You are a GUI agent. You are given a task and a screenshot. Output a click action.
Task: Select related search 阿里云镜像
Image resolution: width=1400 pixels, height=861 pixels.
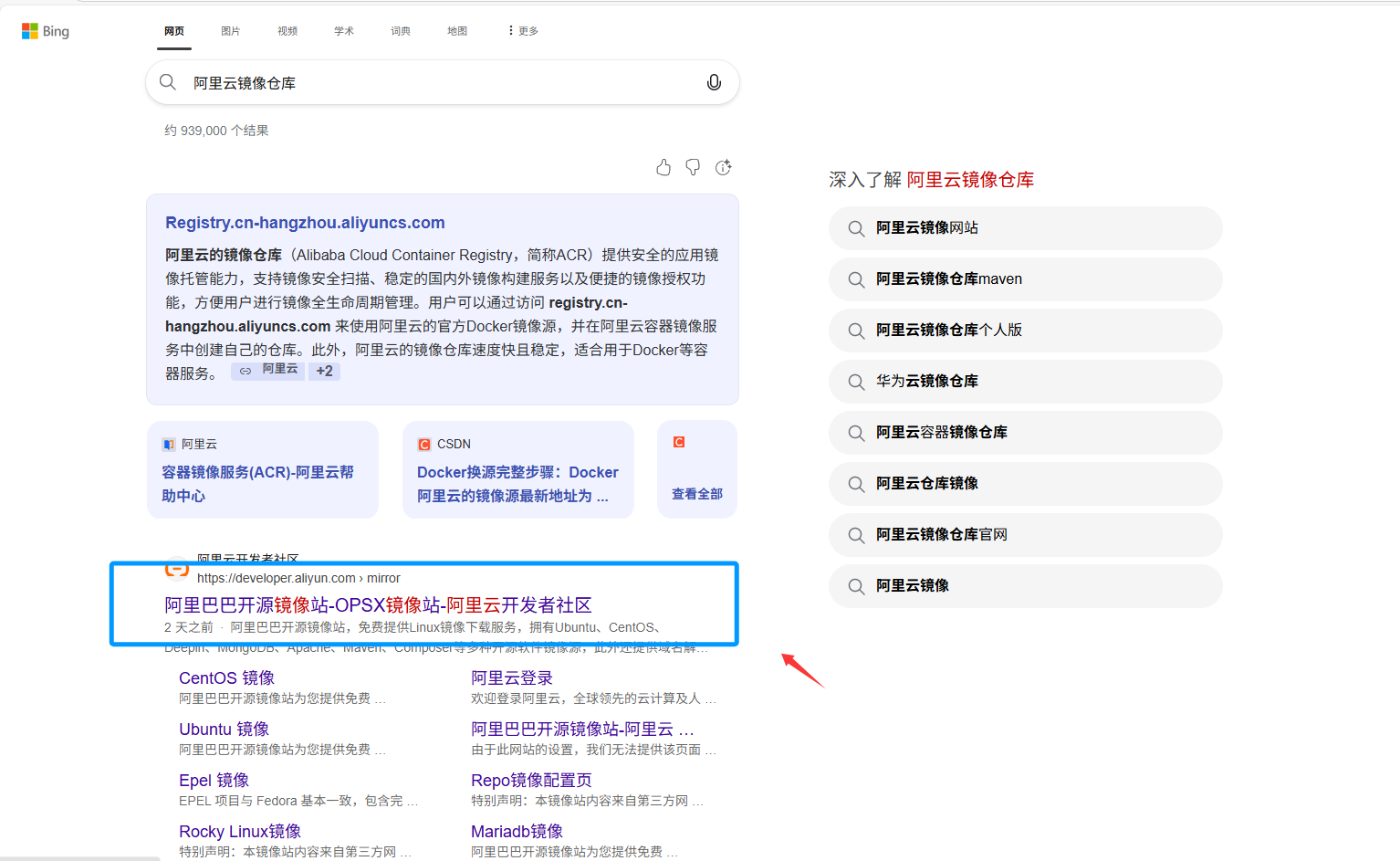1026,586
